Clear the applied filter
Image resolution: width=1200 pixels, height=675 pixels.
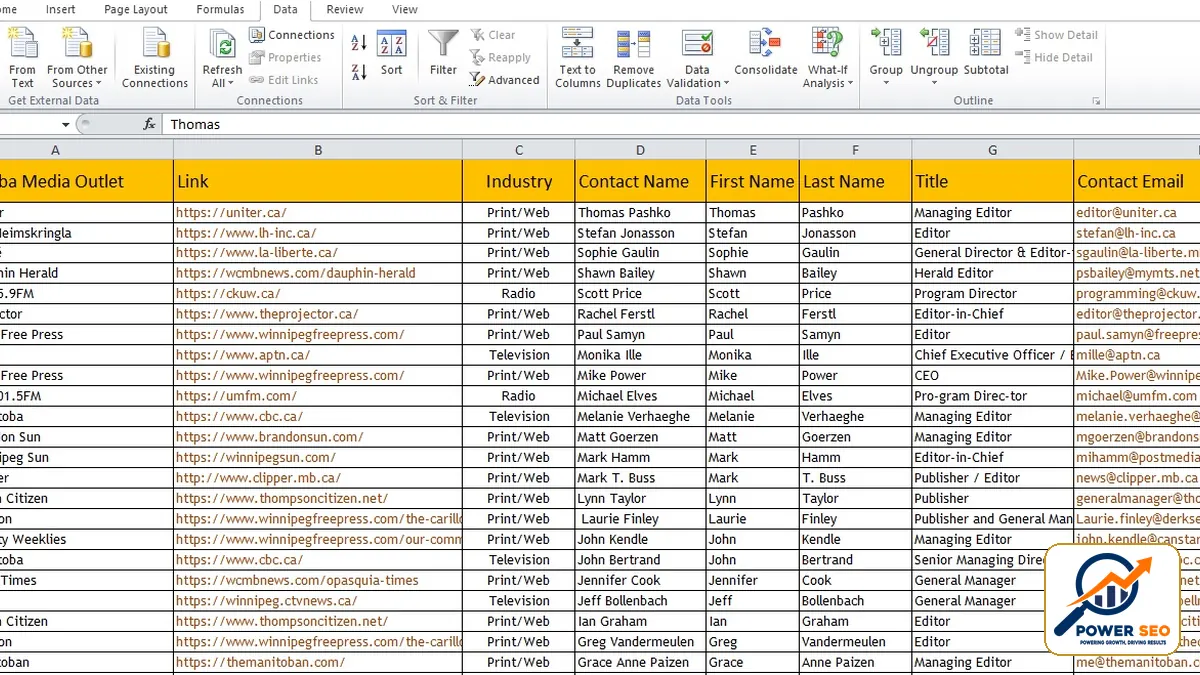click(493, 35)
